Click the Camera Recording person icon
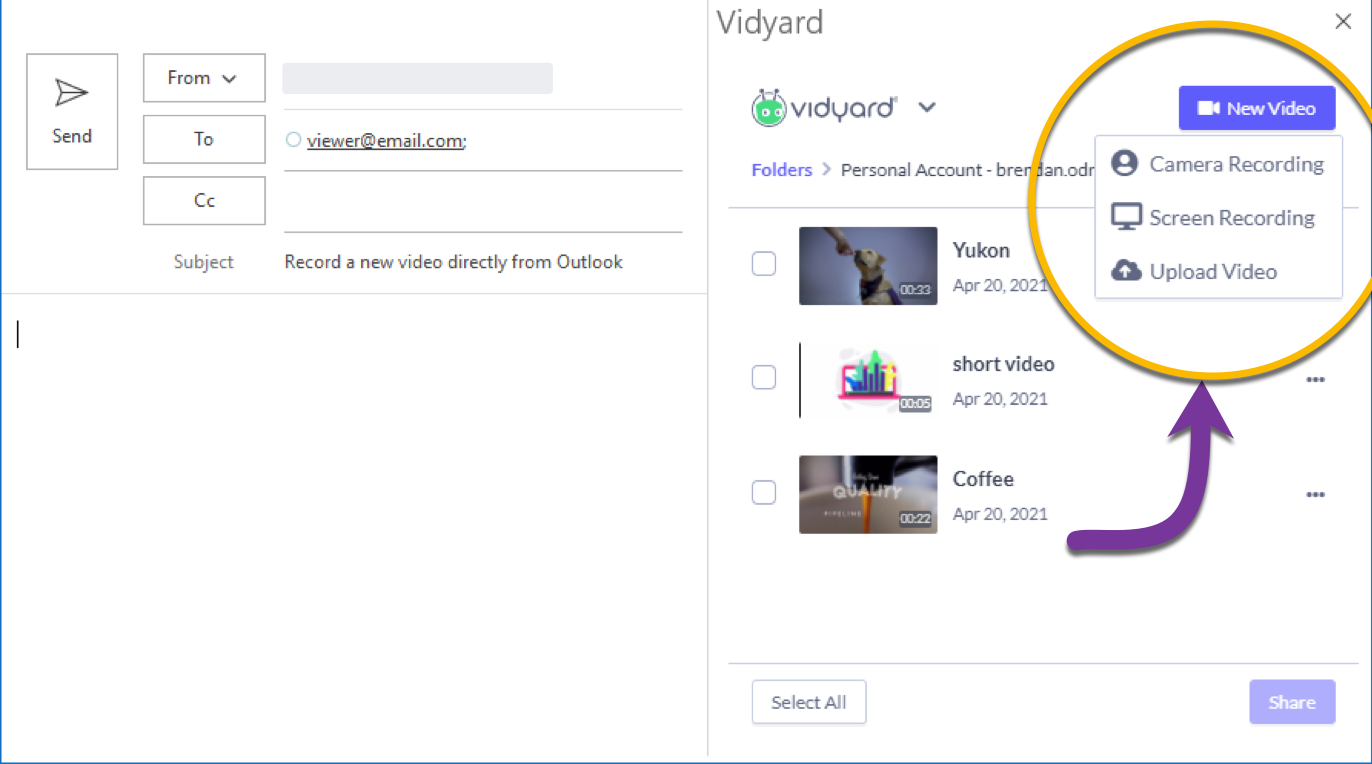This screenshot has height=764, width=1372. [1125, 163]
